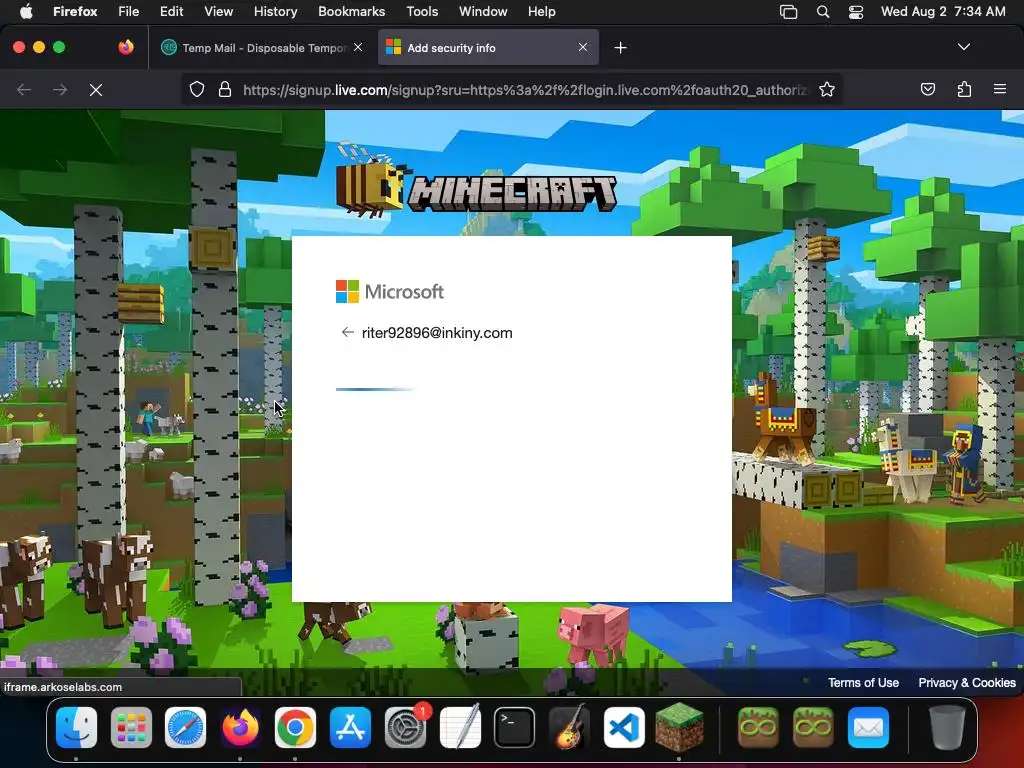Go forward one page
This screenshot has height=768, width=1024.
(x=59, y=89)
